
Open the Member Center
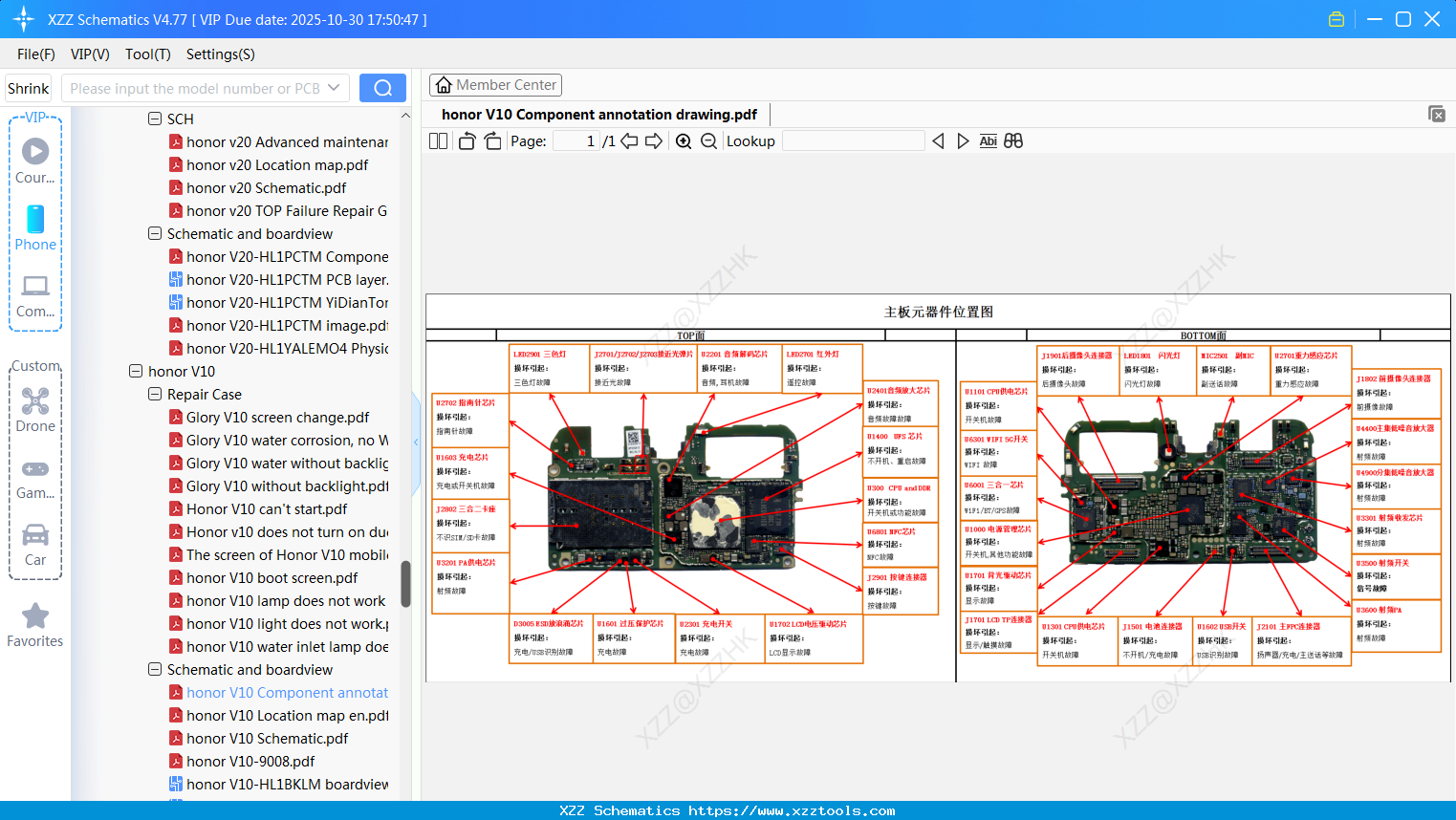pos(495,85)
